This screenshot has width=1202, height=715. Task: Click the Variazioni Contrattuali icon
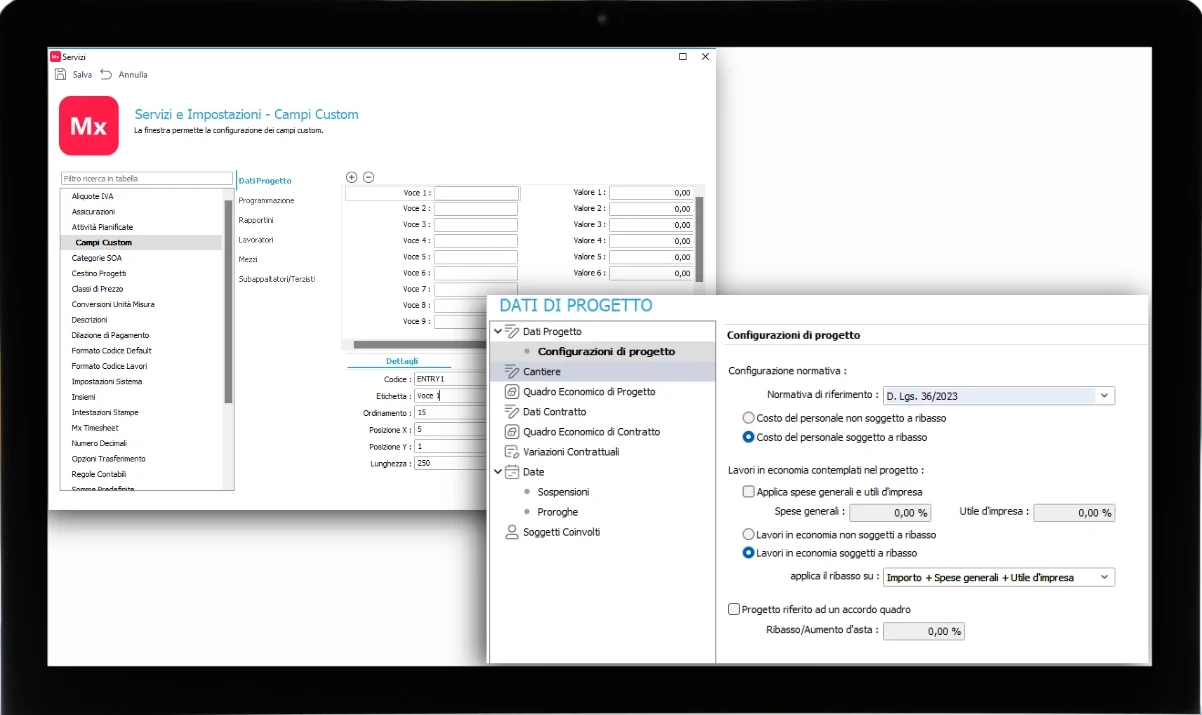[x=512, y=452]
